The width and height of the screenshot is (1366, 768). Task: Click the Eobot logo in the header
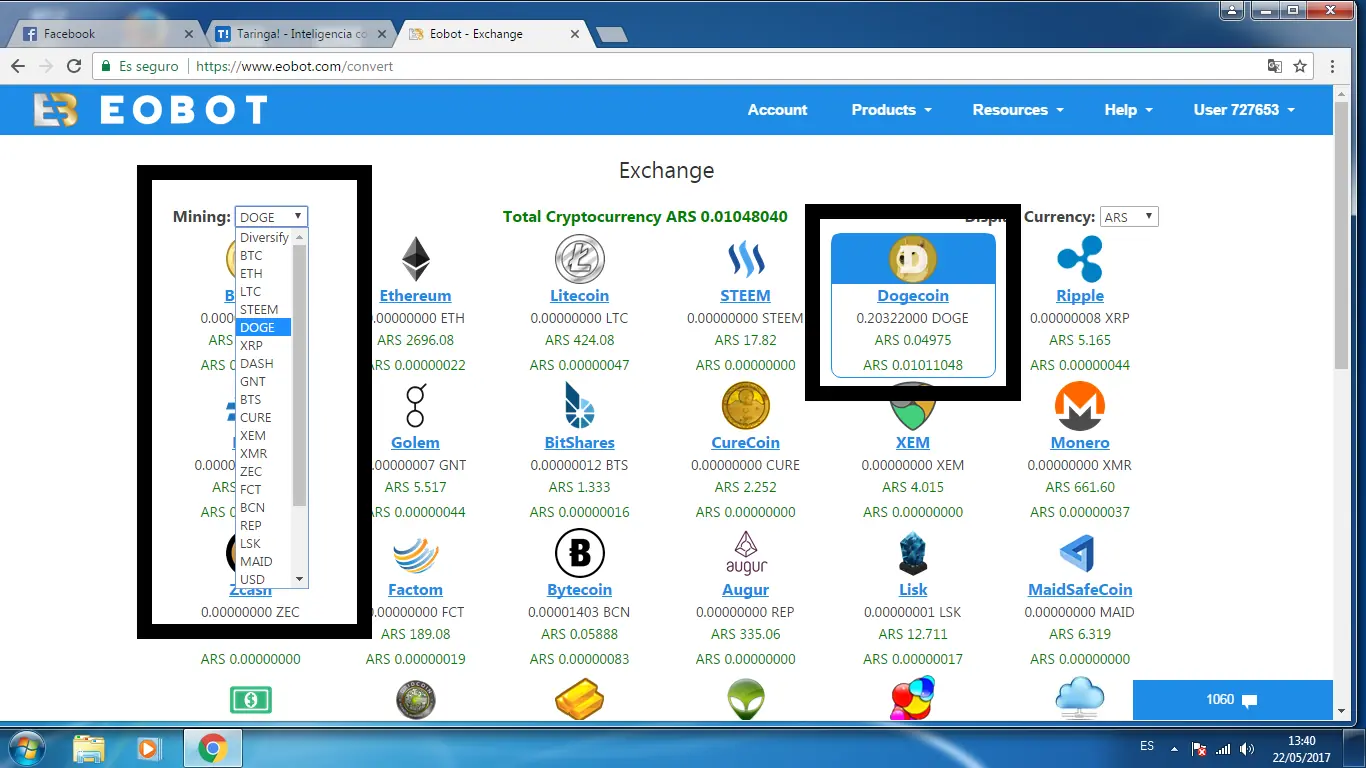coord(150,110)
